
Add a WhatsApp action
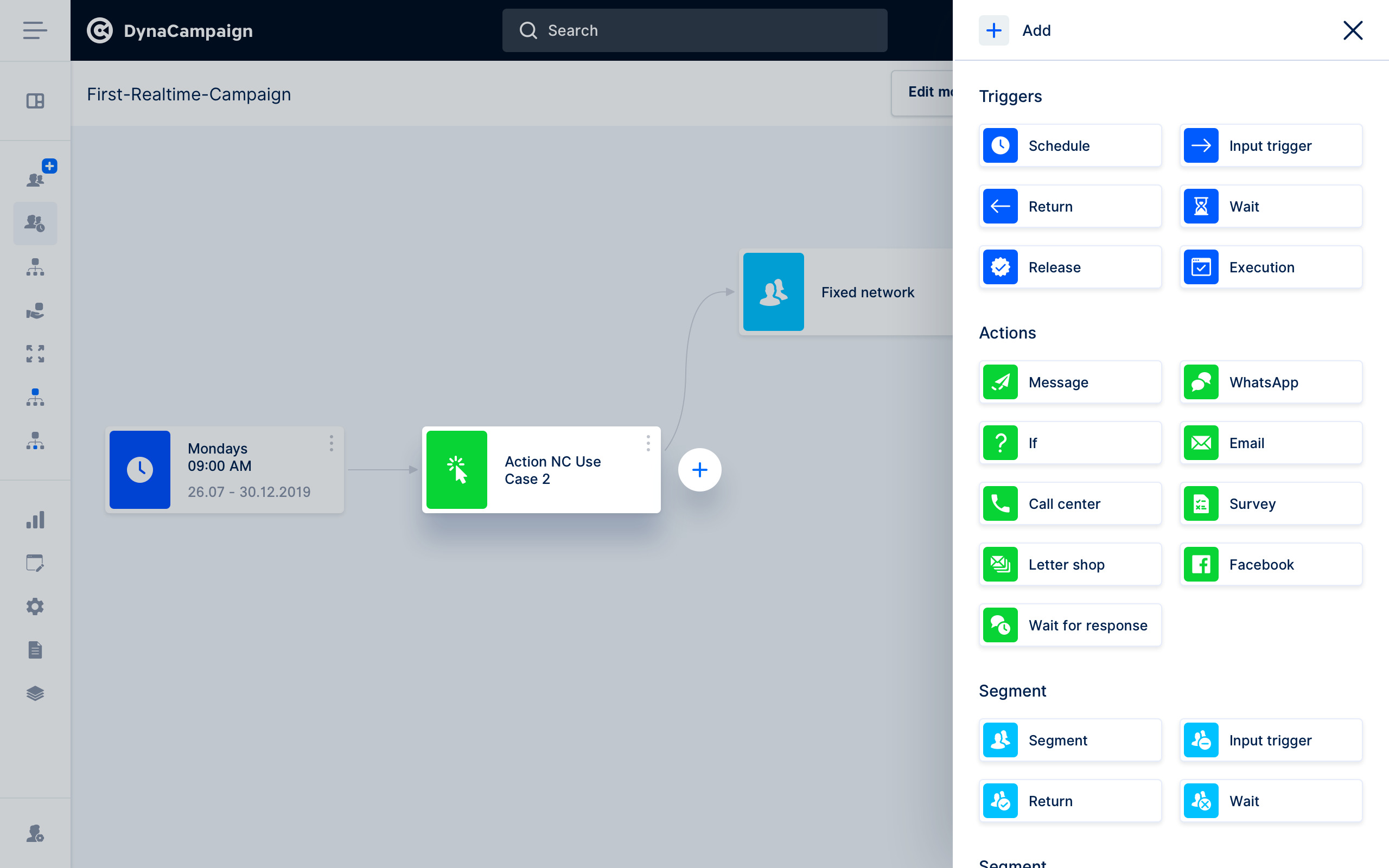(1271, 382)
